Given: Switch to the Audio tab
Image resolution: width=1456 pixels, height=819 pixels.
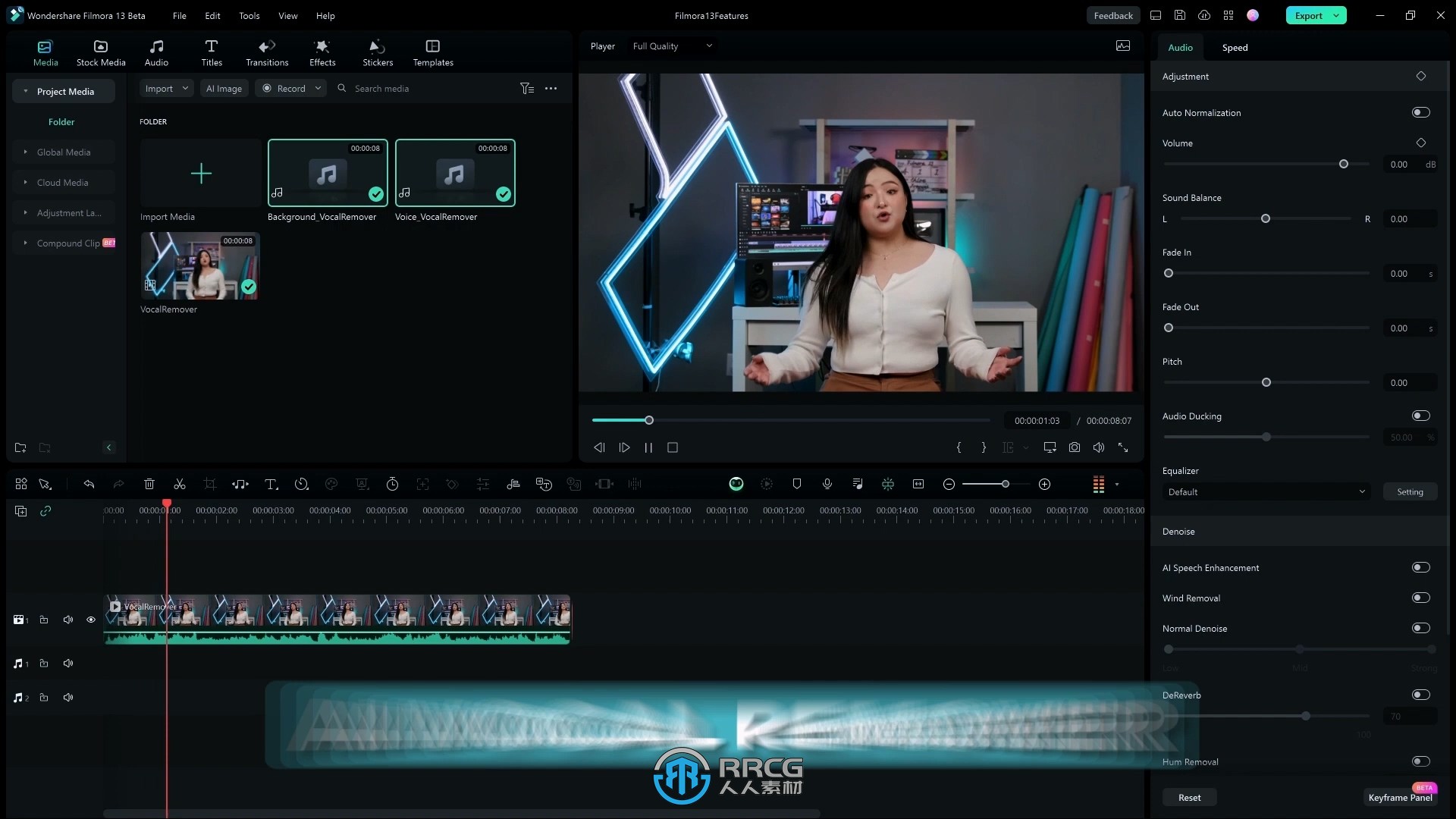Looking at the screenshot, I should point(1180,47).
